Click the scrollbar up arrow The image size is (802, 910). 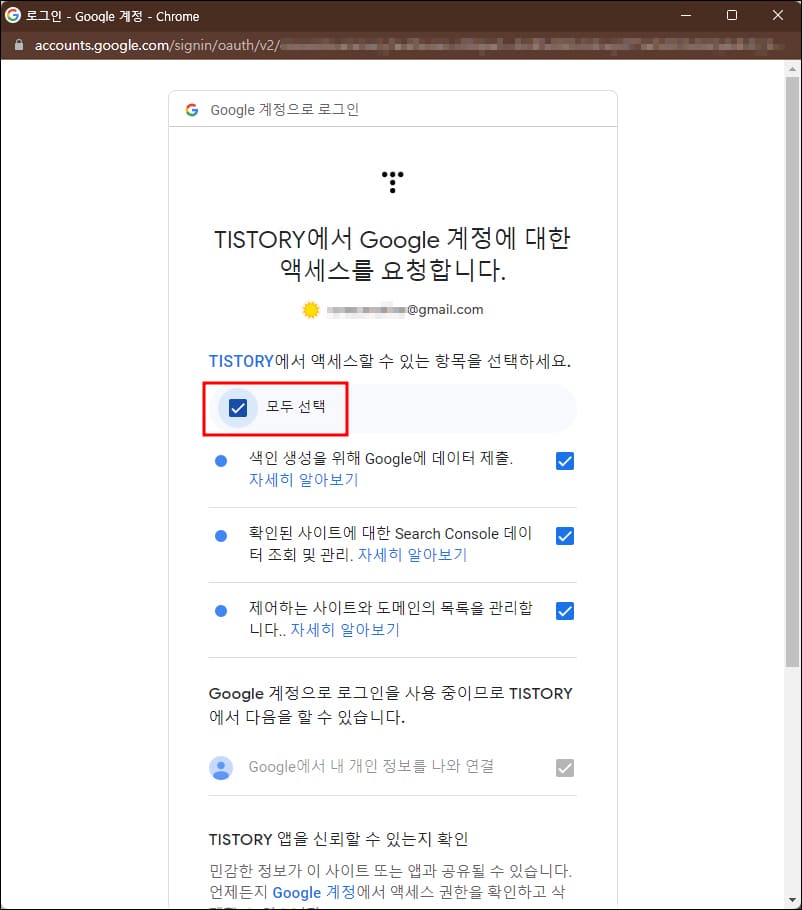(x=793, y=69)
